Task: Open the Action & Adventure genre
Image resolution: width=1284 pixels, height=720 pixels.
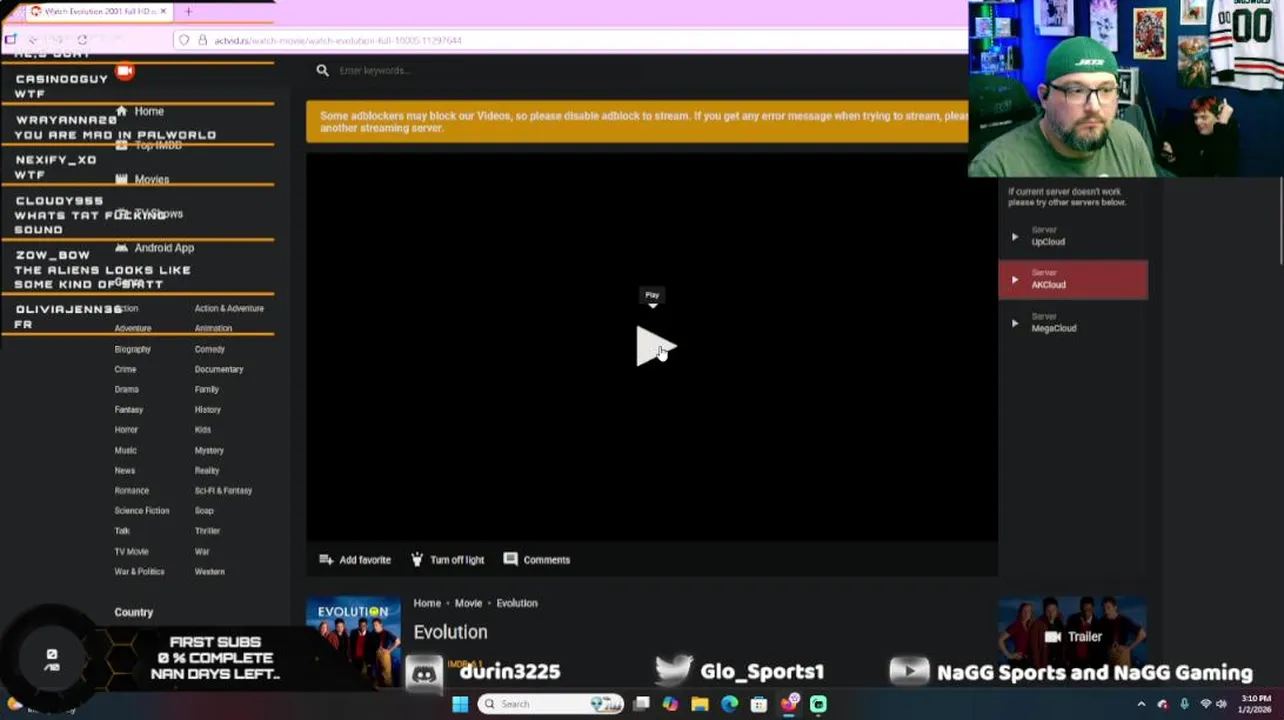Action: pos(229,308)
